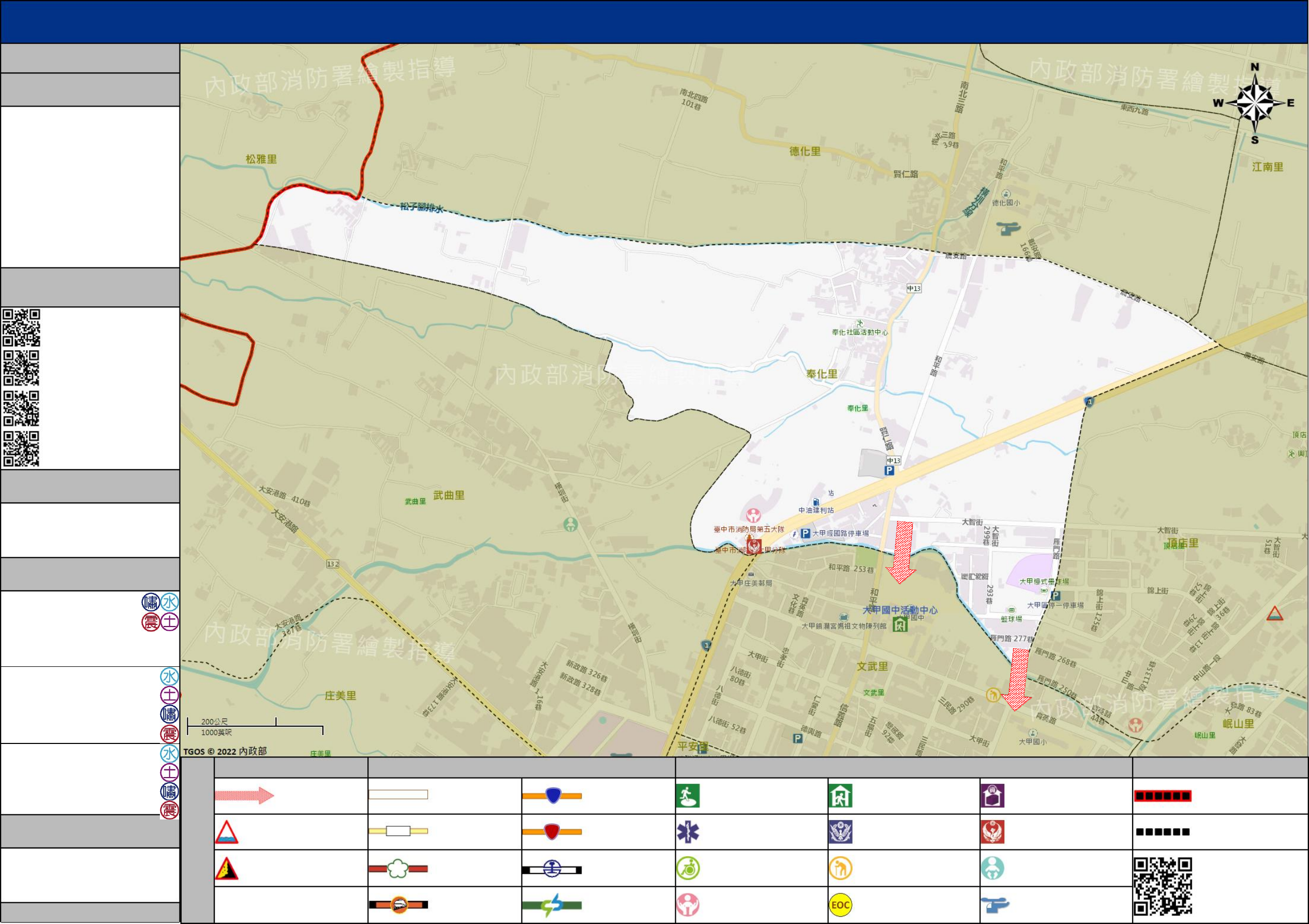The image size is (1309, 924).
Task: Click the 賢仁路 road label near 德化里
Action: point(905,174)
